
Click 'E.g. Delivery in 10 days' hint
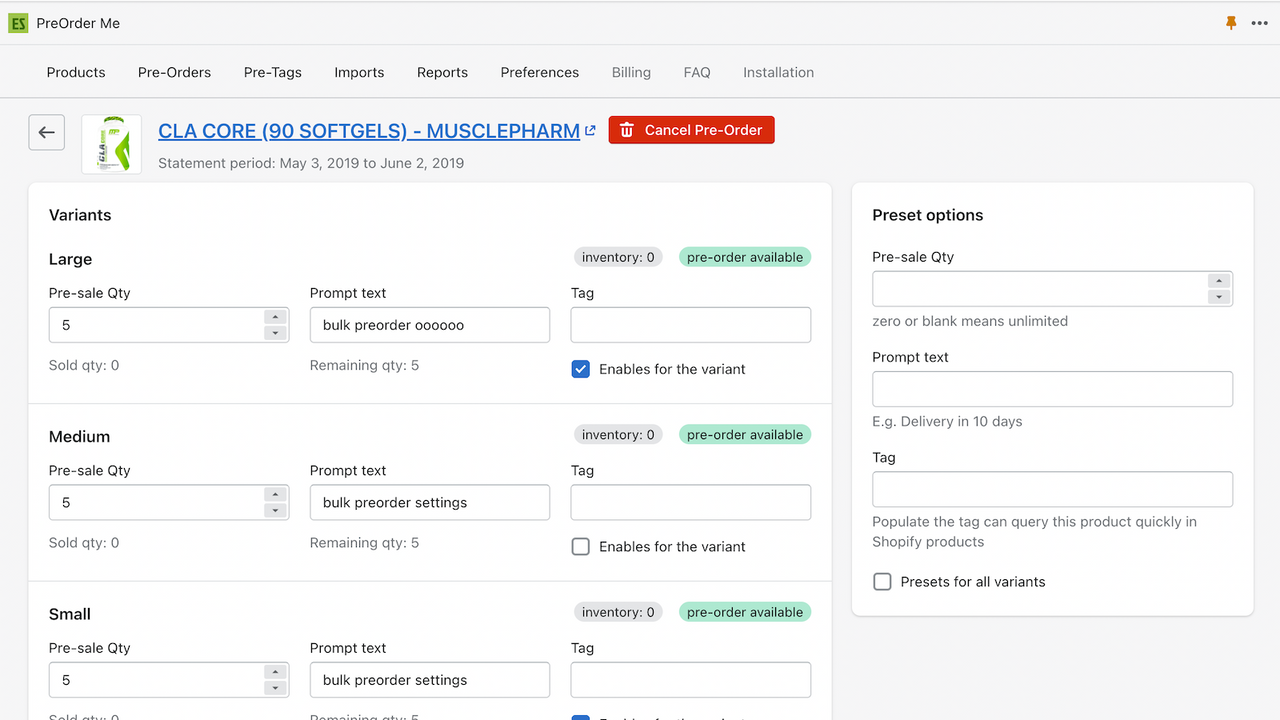point(947,421)
